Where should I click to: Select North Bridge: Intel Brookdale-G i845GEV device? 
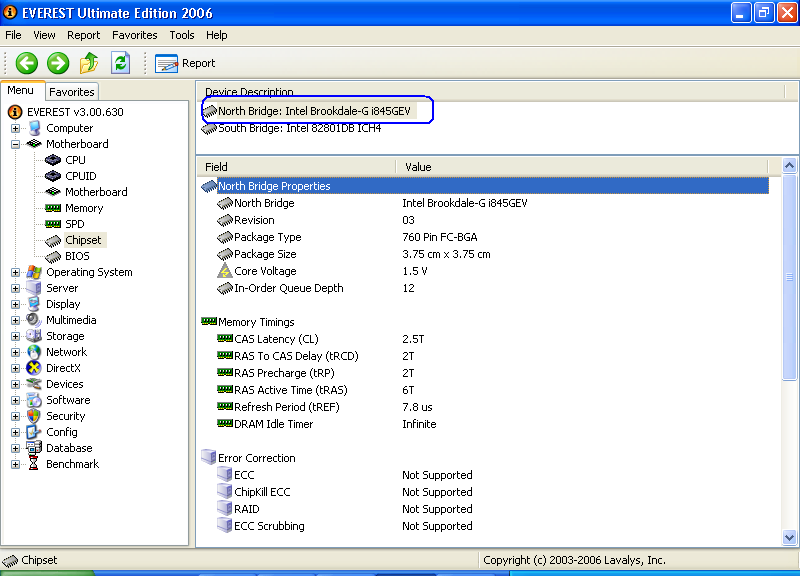314,111
